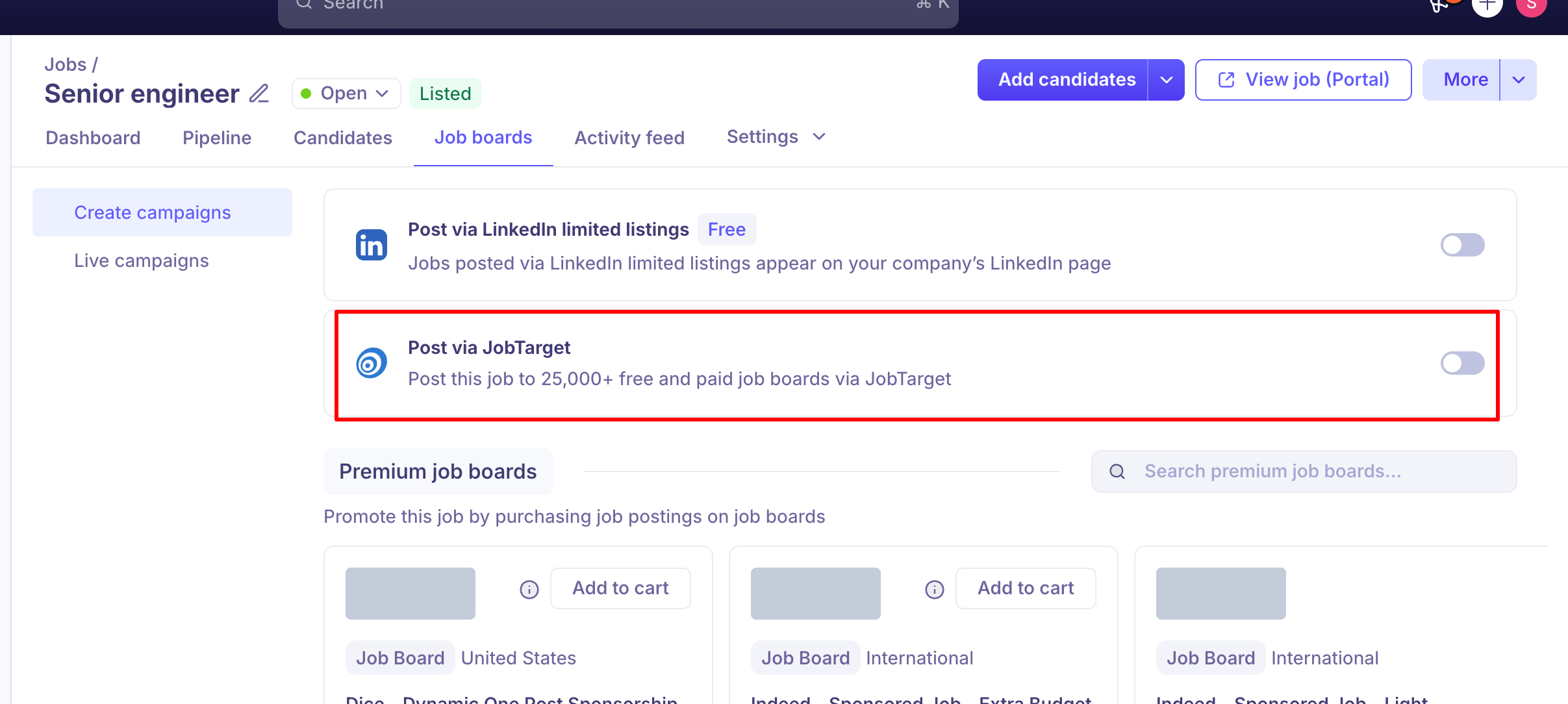Enable the Post via JobTarget toggle
Viewport: 1568px width, 704px height.
tap(1462, 363)
